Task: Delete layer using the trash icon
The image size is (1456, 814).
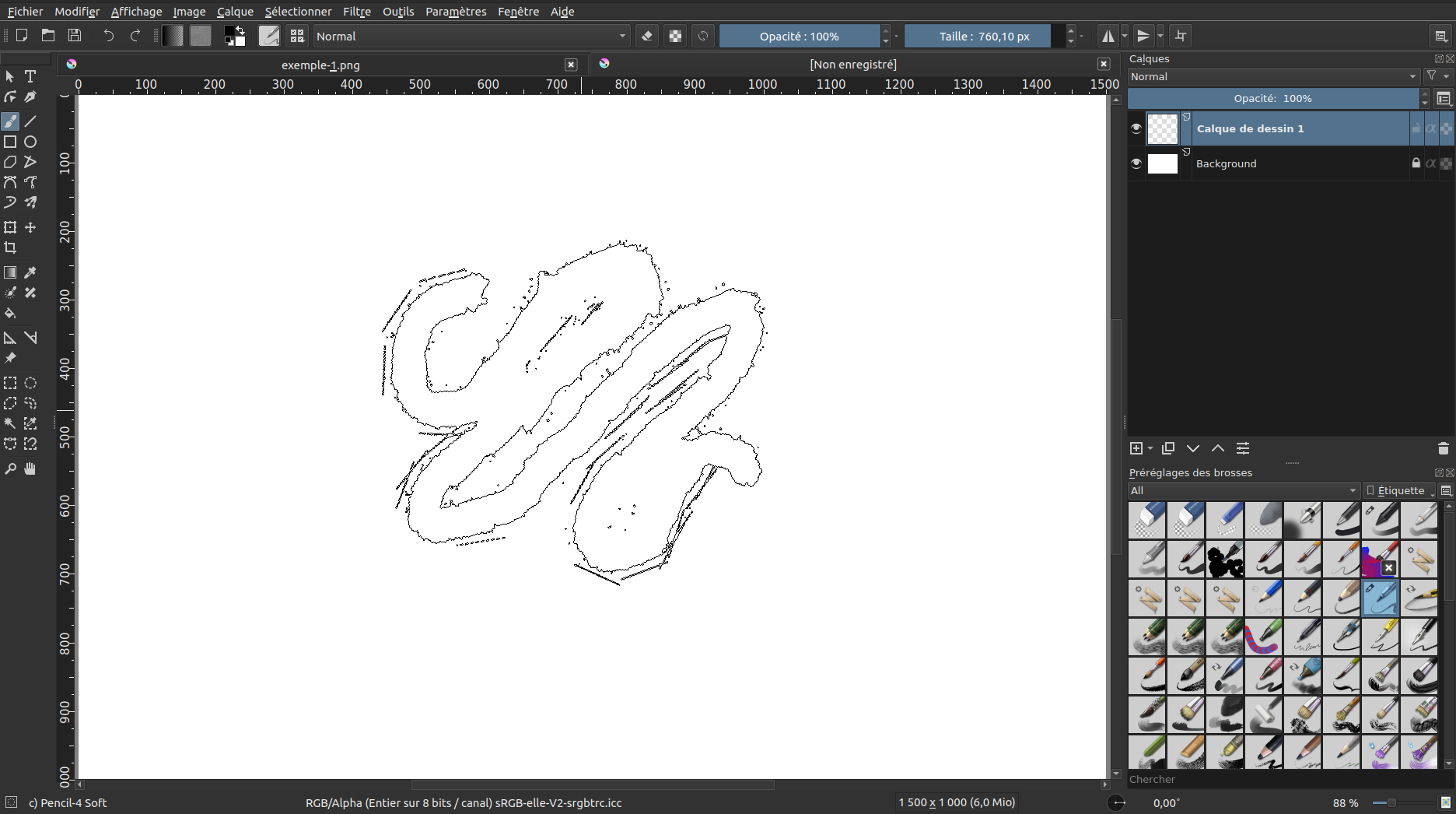Action: coord(1443,448)
